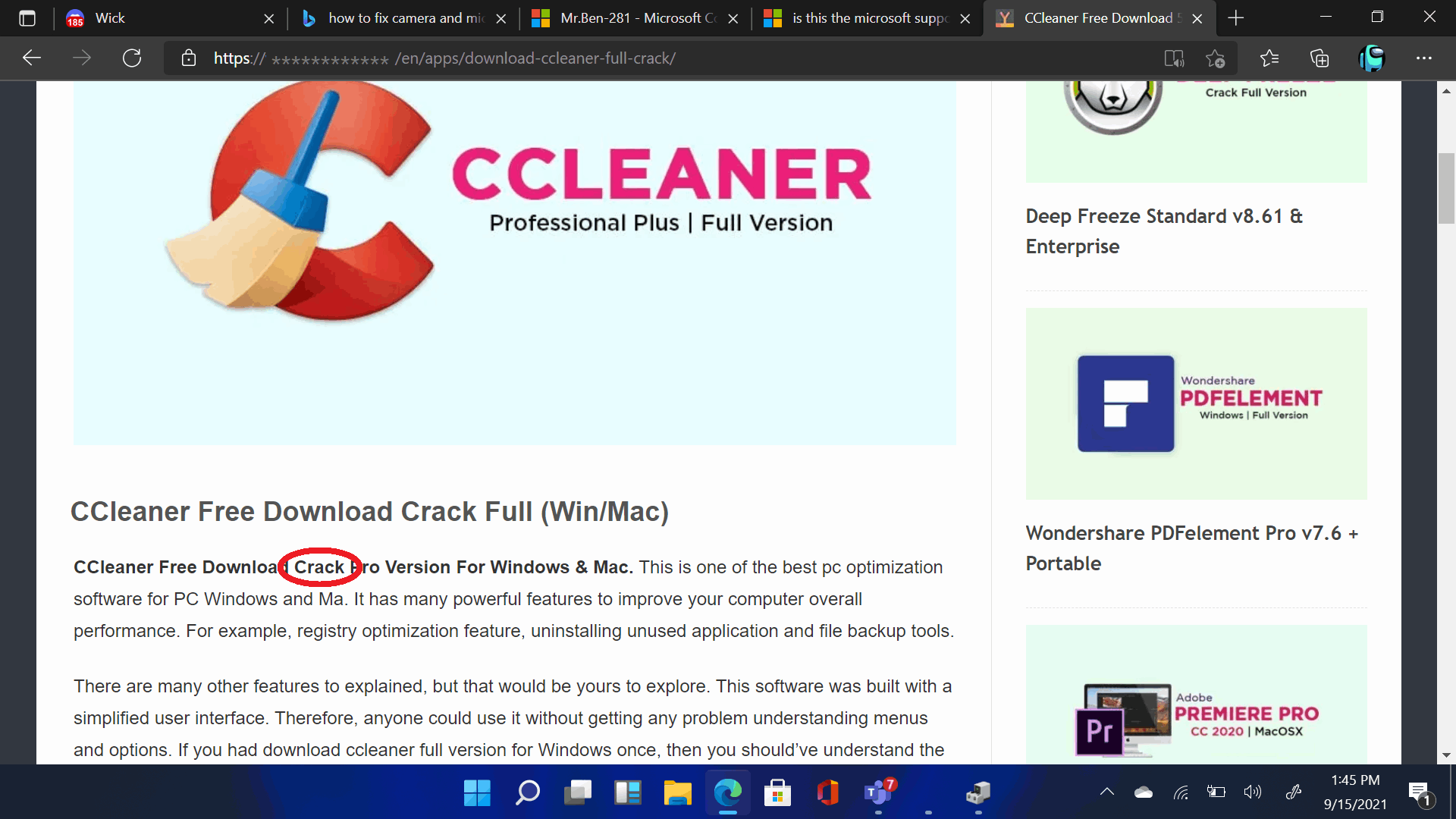
Task: Open the Edge reading view icon
Action: (1175, 58)
